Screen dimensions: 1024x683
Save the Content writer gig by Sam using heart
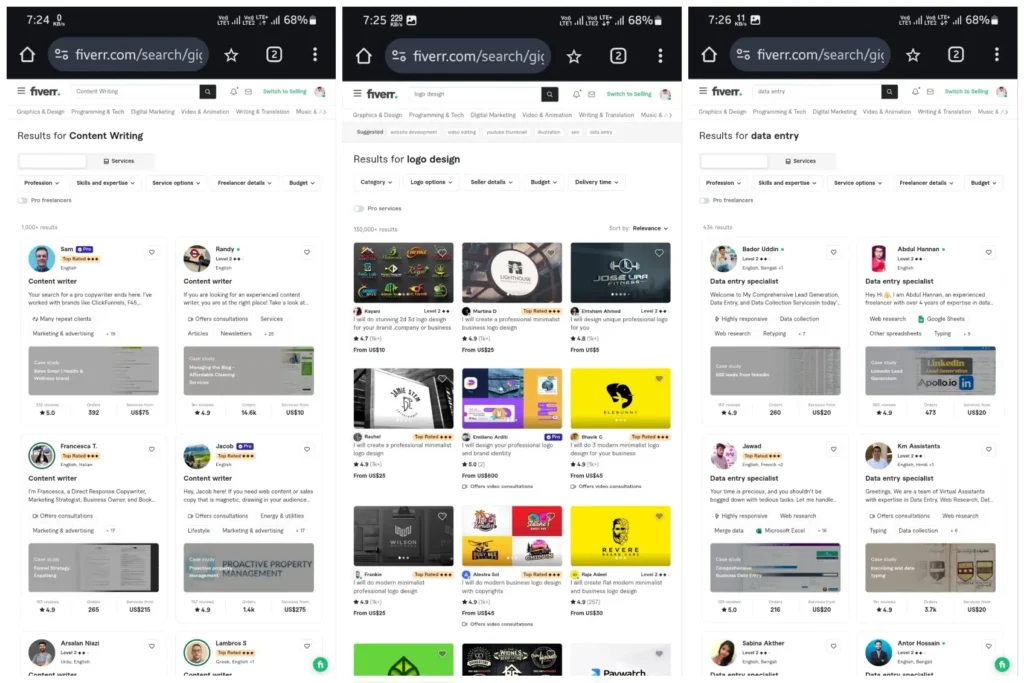150,252
